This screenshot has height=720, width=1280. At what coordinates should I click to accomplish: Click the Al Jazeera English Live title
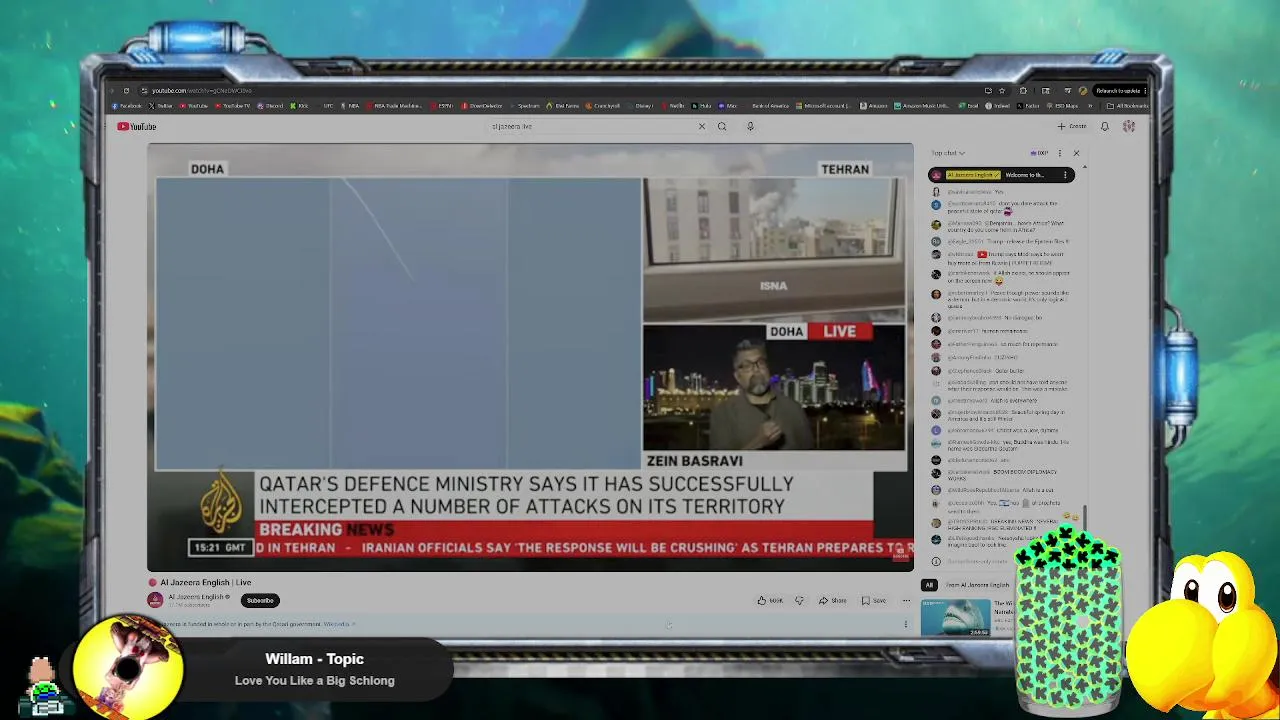(x=205, y=582)
